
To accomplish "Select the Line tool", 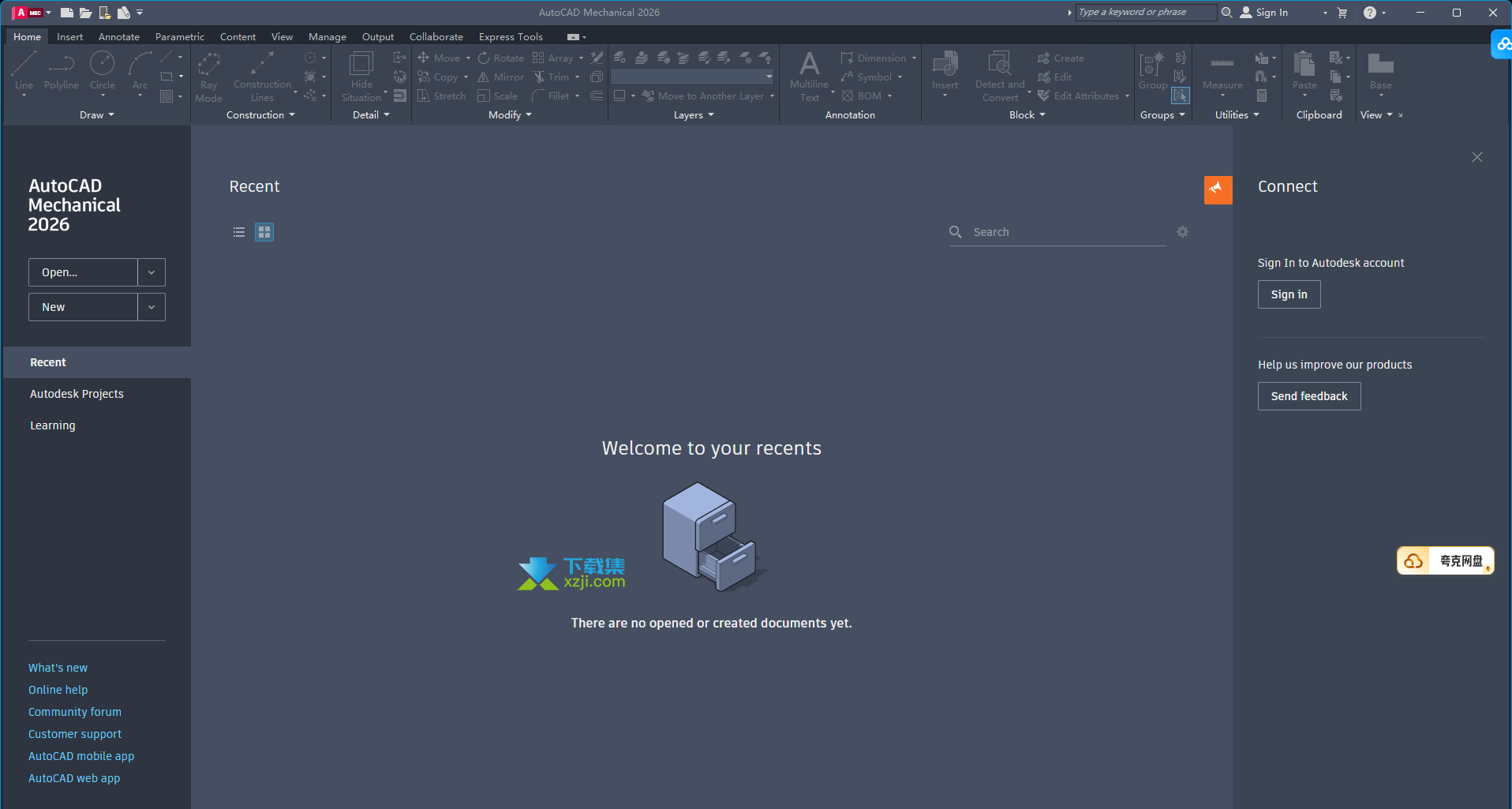I will [x=24, y=71].
